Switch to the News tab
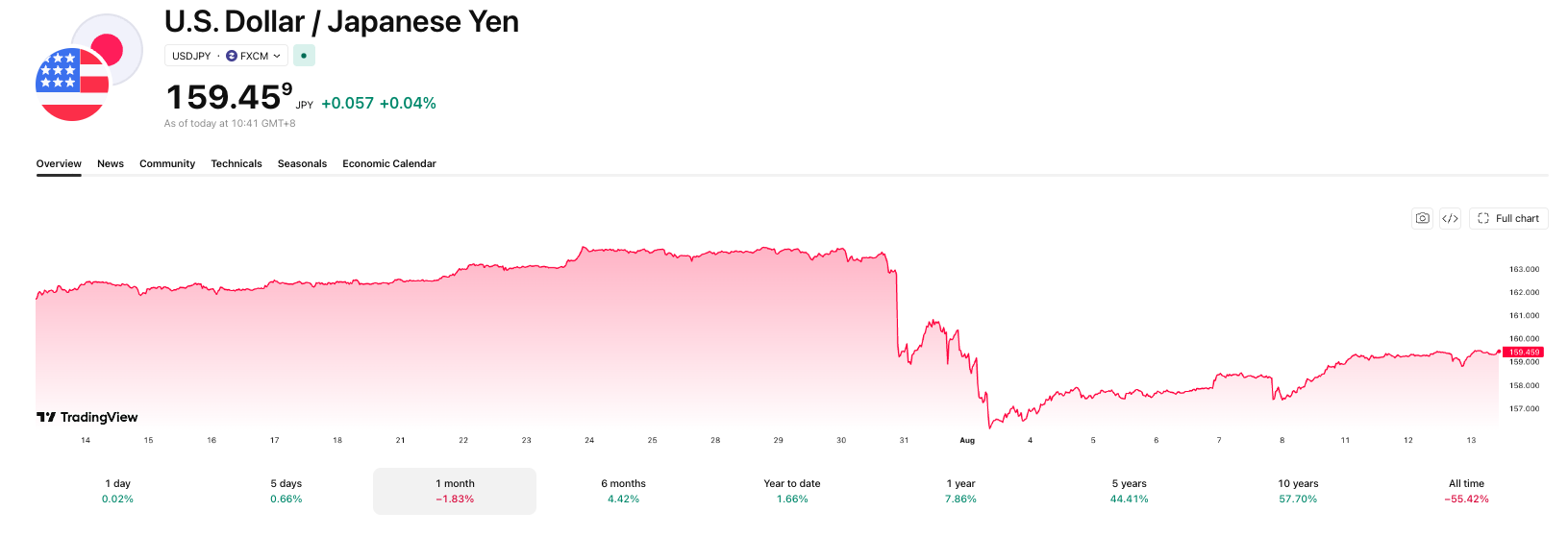1568x536 pixels. 111,163
